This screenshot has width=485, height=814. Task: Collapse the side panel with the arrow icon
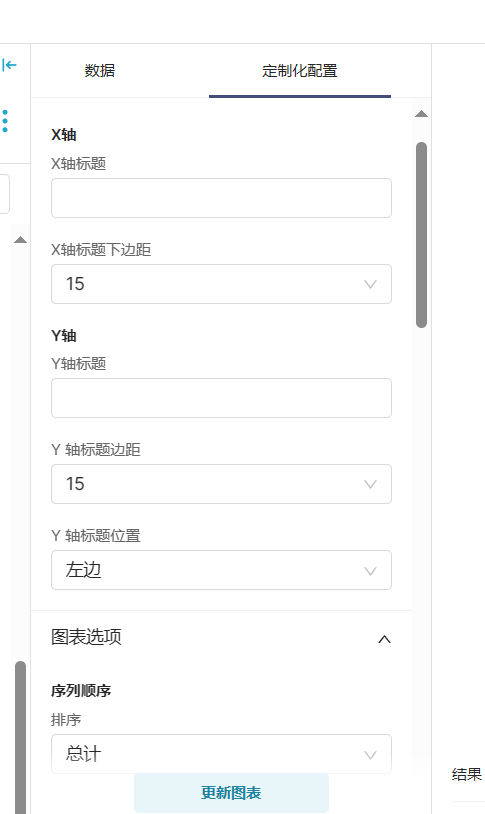click(x=9, y=65)
